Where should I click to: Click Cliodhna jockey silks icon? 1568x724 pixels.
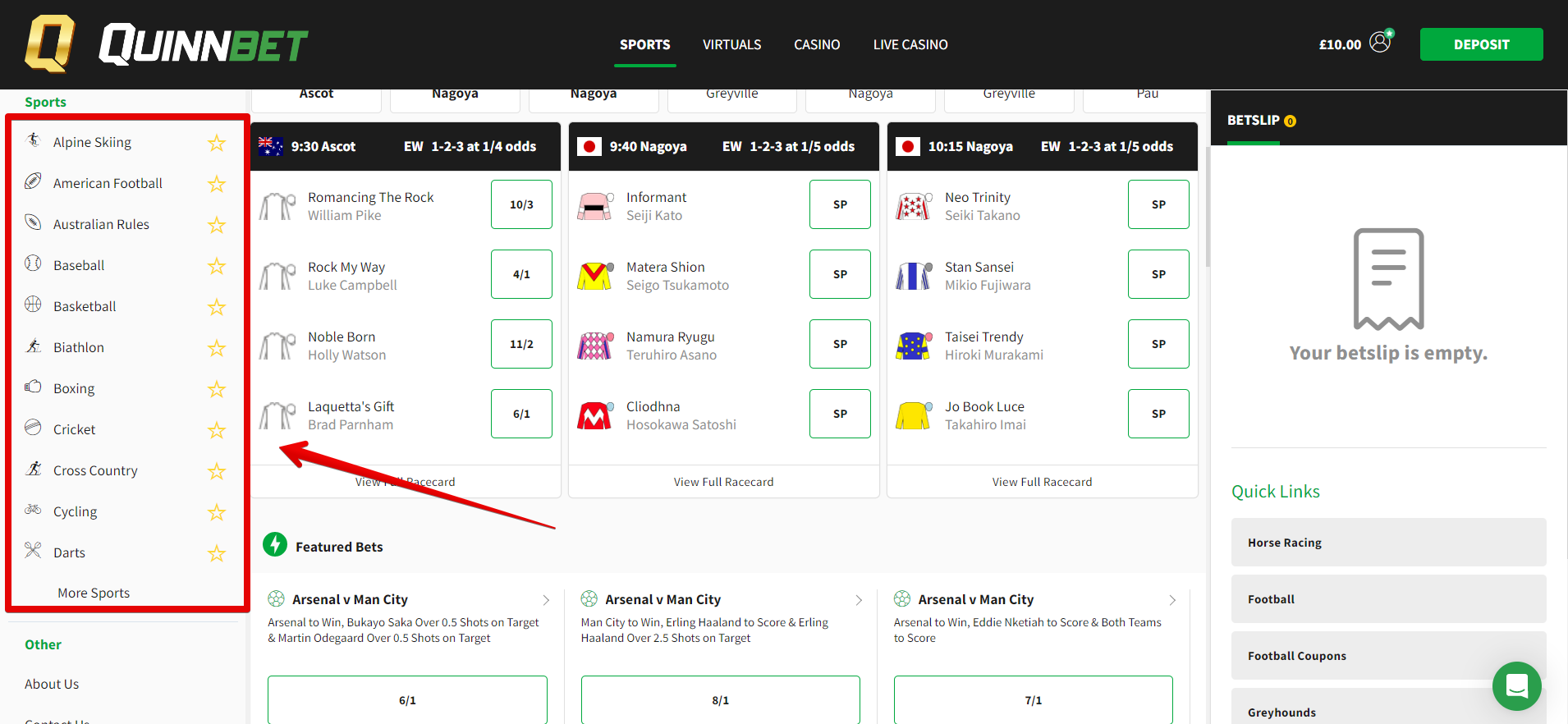point(595,415)
